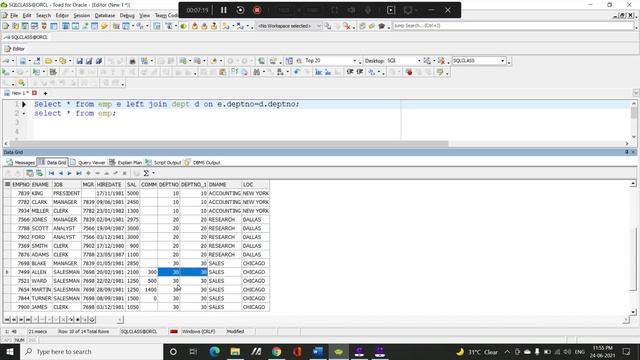Switch to the Script Output tab
This screenshot has height=360, width=640.
(x=163, y=162)
